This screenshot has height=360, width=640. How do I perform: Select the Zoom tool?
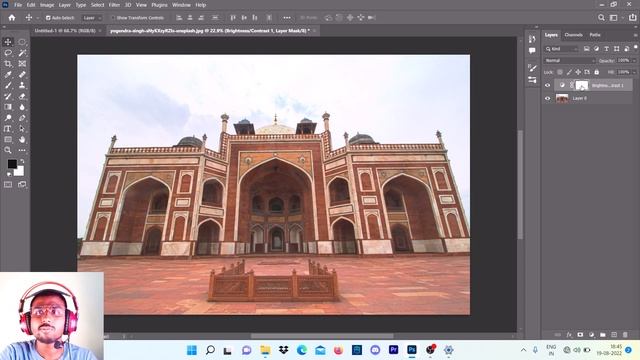coord(8,150)
